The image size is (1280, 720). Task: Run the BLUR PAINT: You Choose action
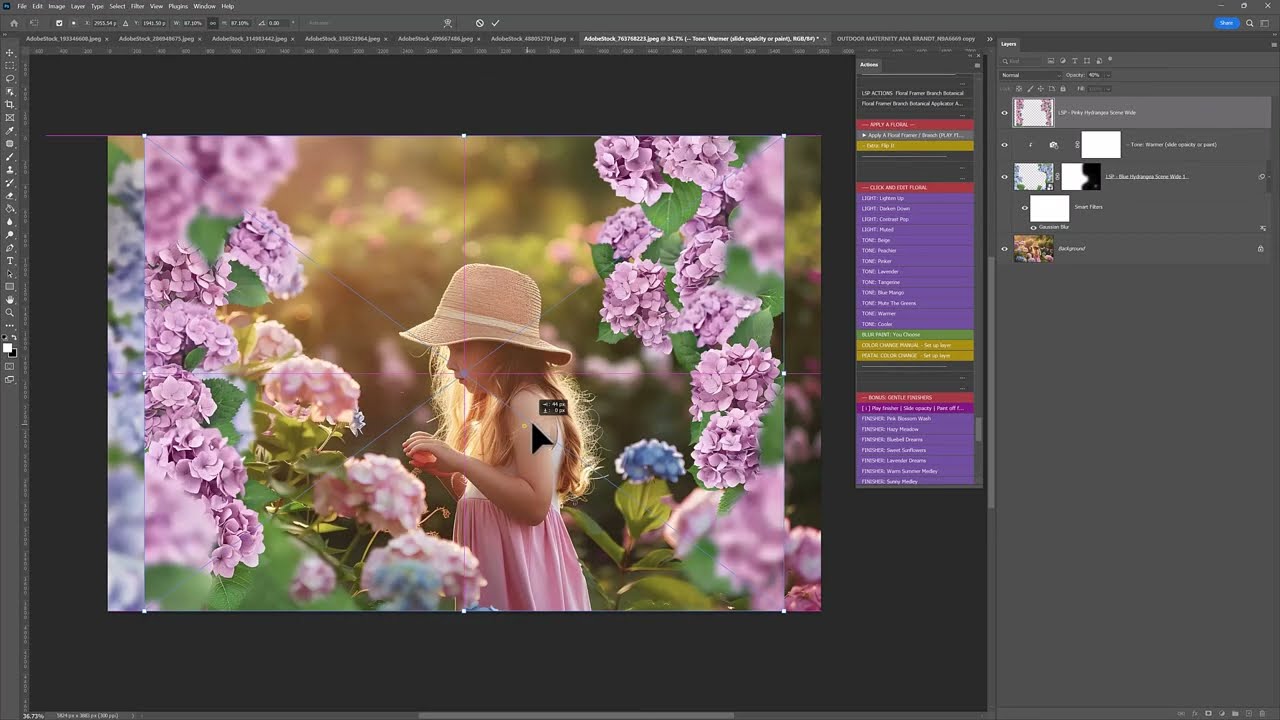pos(915,334)
